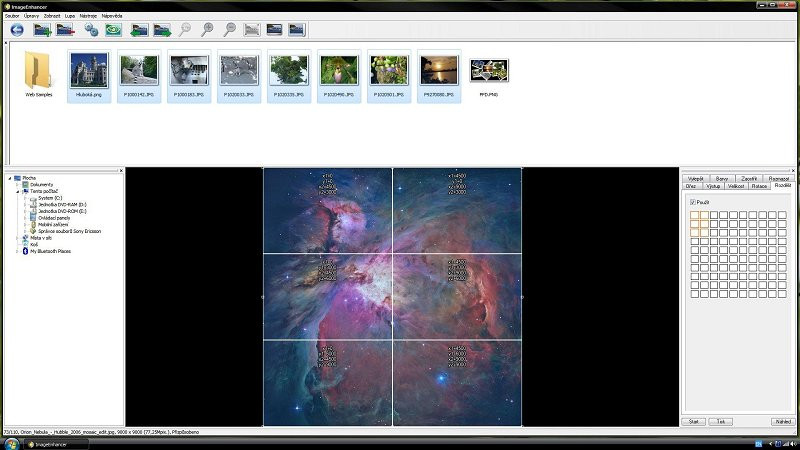
Task: Switch to the Rozdělit tab
Action: coord(783,186)
